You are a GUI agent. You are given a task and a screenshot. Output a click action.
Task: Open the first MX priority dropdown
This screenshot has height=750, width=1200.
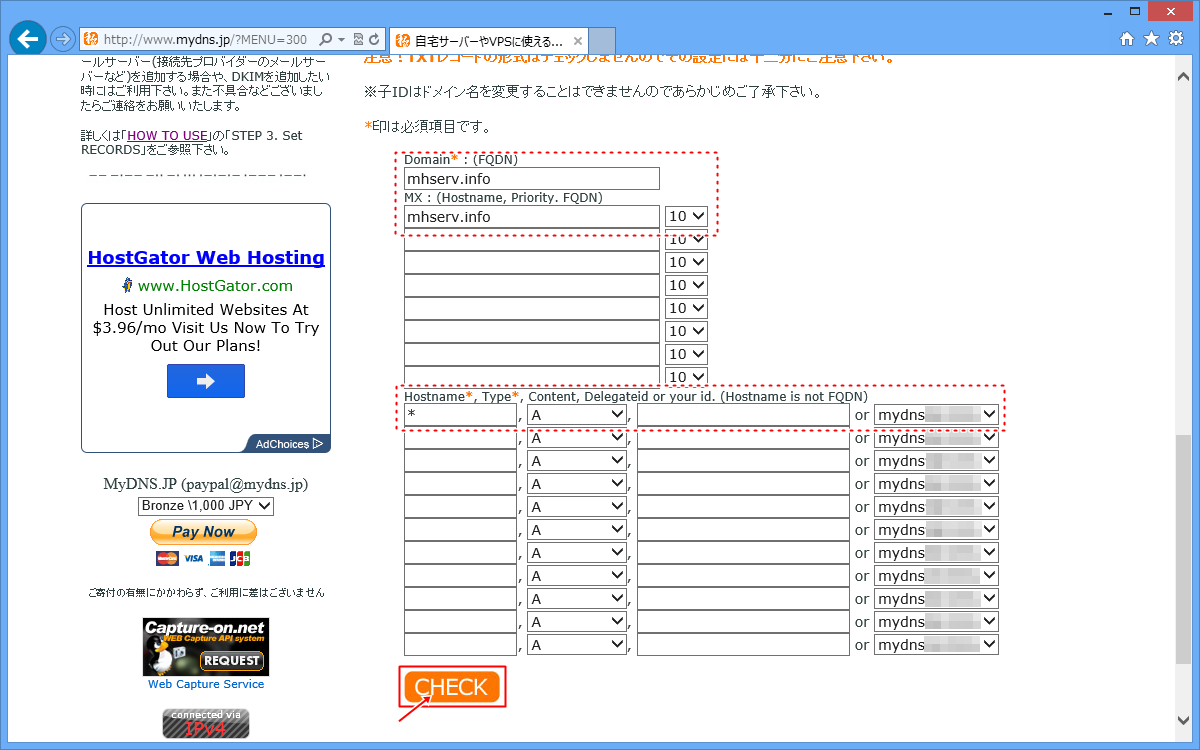point(686,216)
